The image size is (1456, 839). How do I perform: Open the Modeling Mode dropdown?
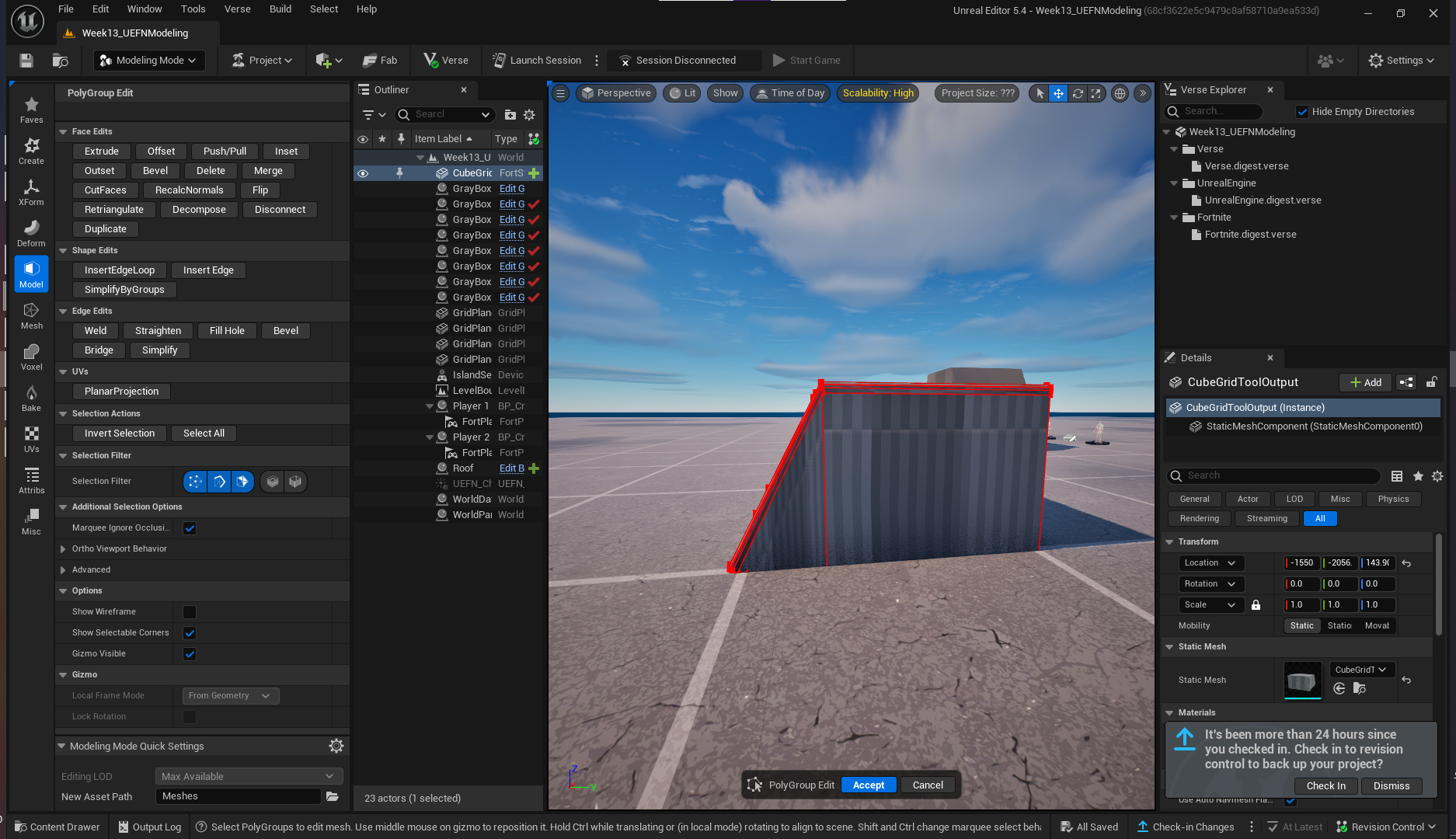(149, 61)
